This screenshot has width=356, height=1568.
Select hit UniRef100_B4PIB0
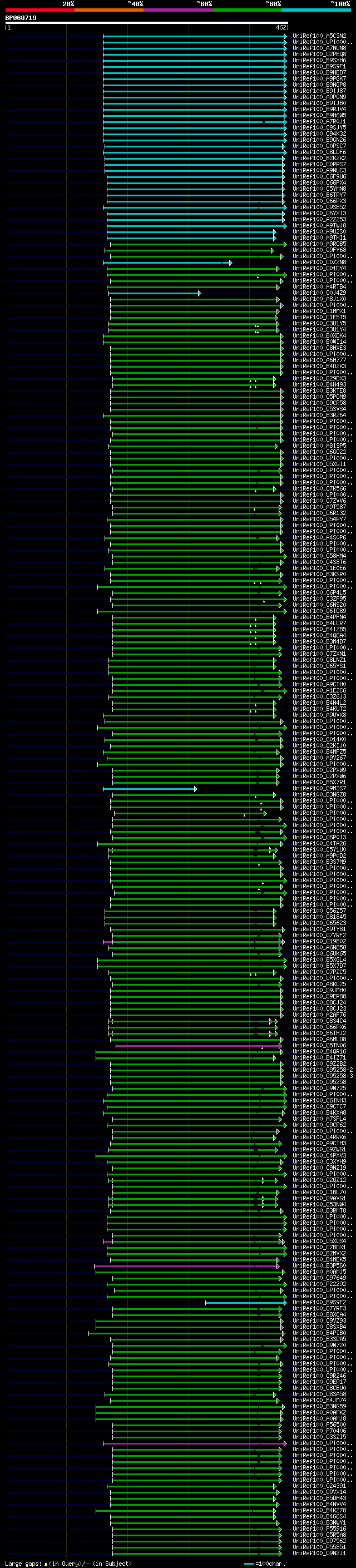pyautogui.click(x=319, y=1333)
